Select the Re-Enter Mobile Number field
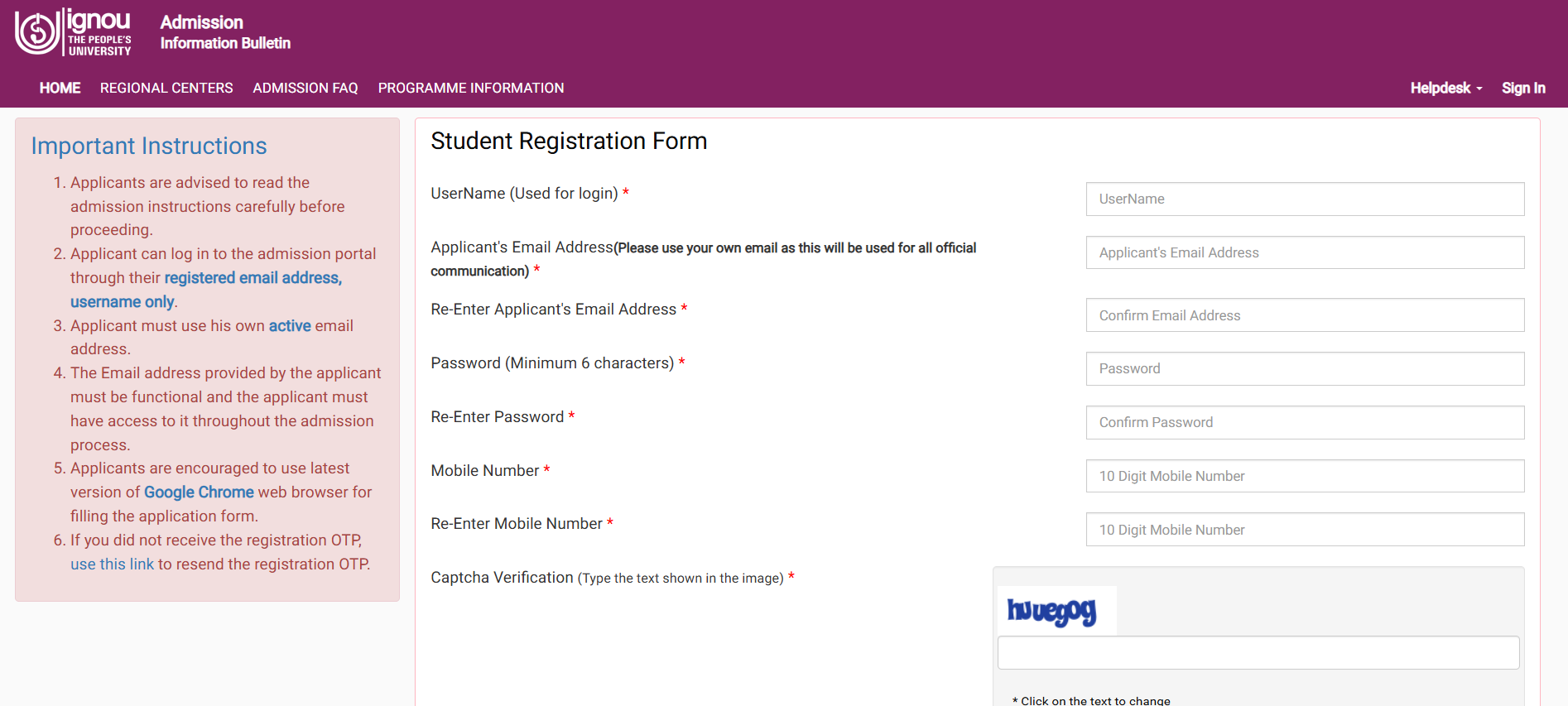This screenshot has width=1568, height=706. pos(1305,529)
